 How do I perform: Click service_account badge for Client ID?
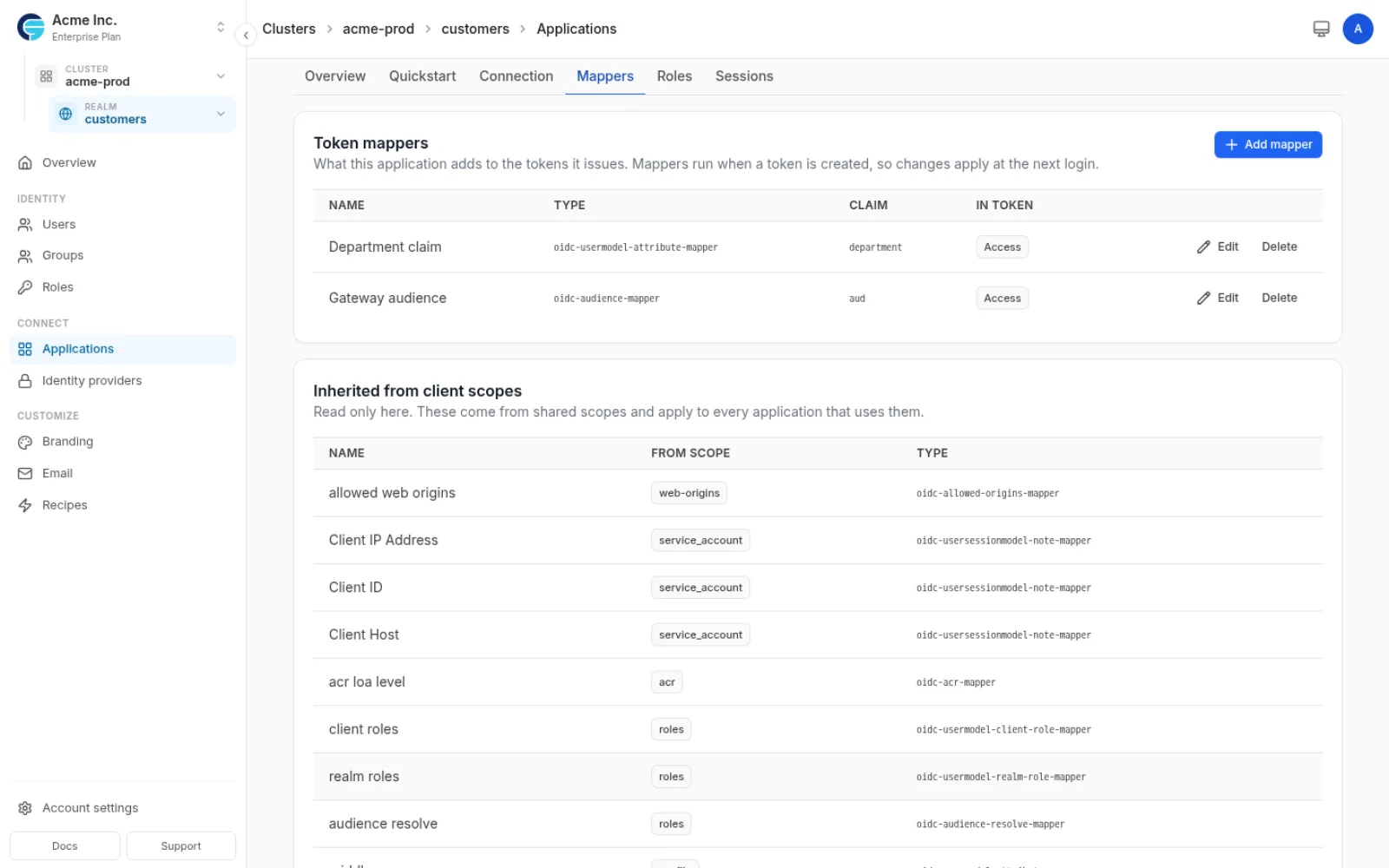click(x=701, y=588)
